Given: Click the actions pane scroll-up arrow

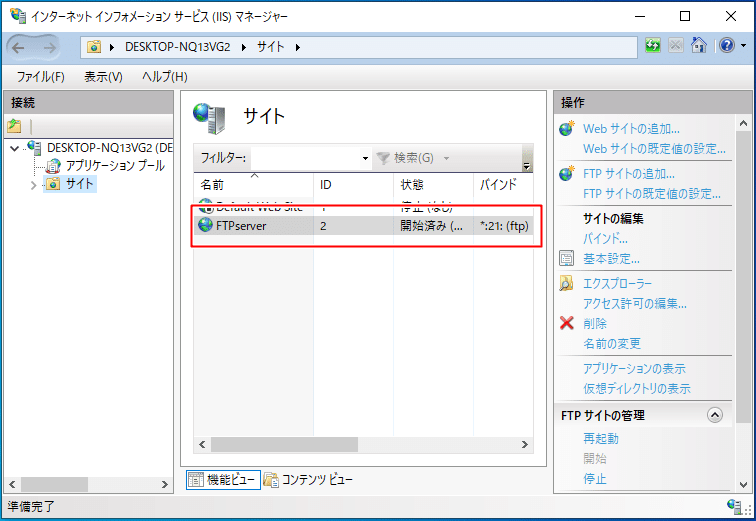Looking at the screenshot, I should [x=743, y=124].
